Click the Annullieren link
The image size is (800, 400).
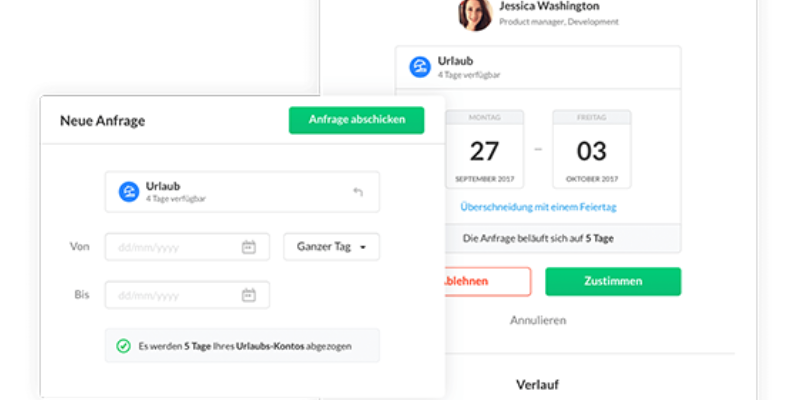(x=538, y=320)
